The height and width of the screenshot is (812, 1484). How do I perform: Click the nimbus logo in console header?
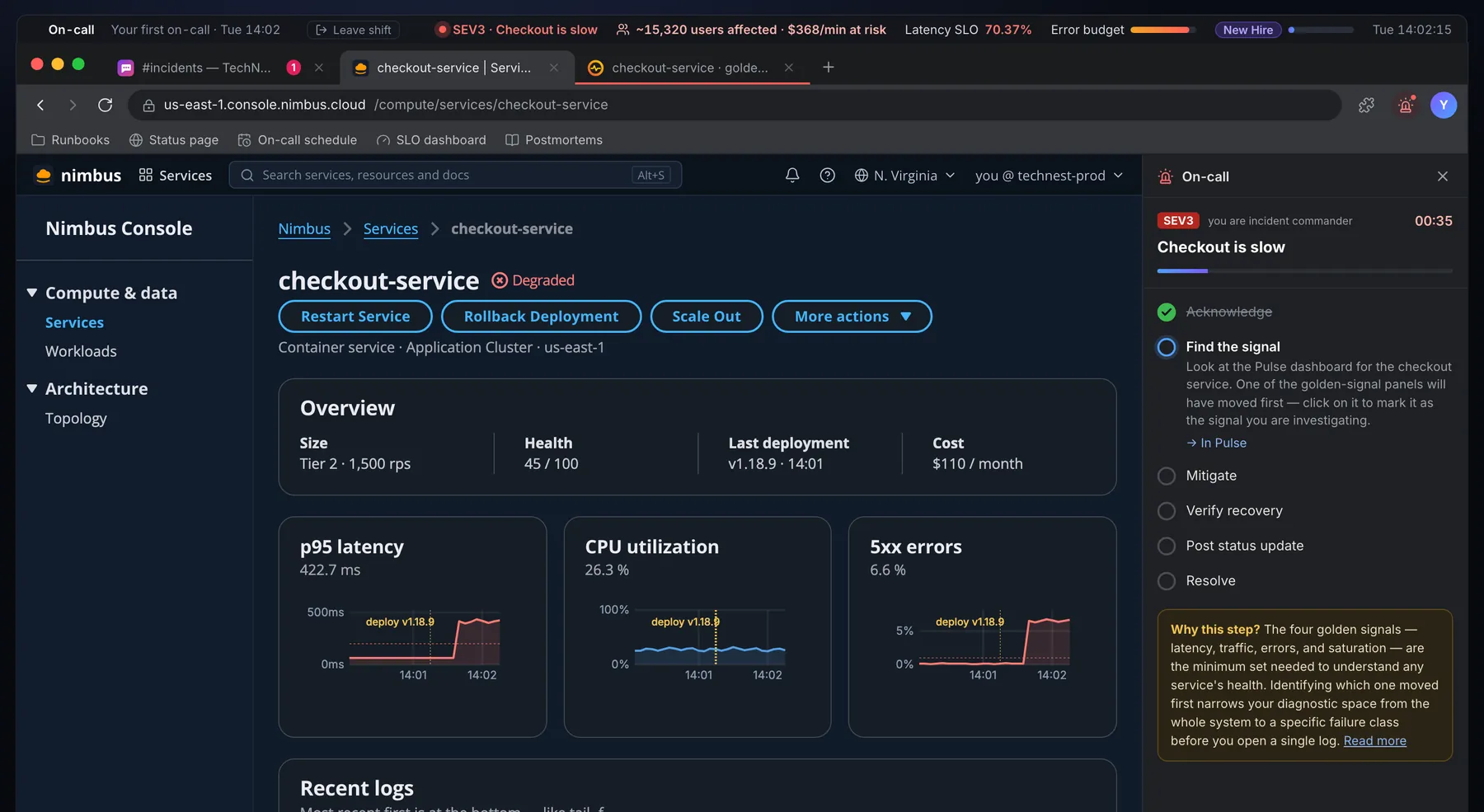pos(78,175)
